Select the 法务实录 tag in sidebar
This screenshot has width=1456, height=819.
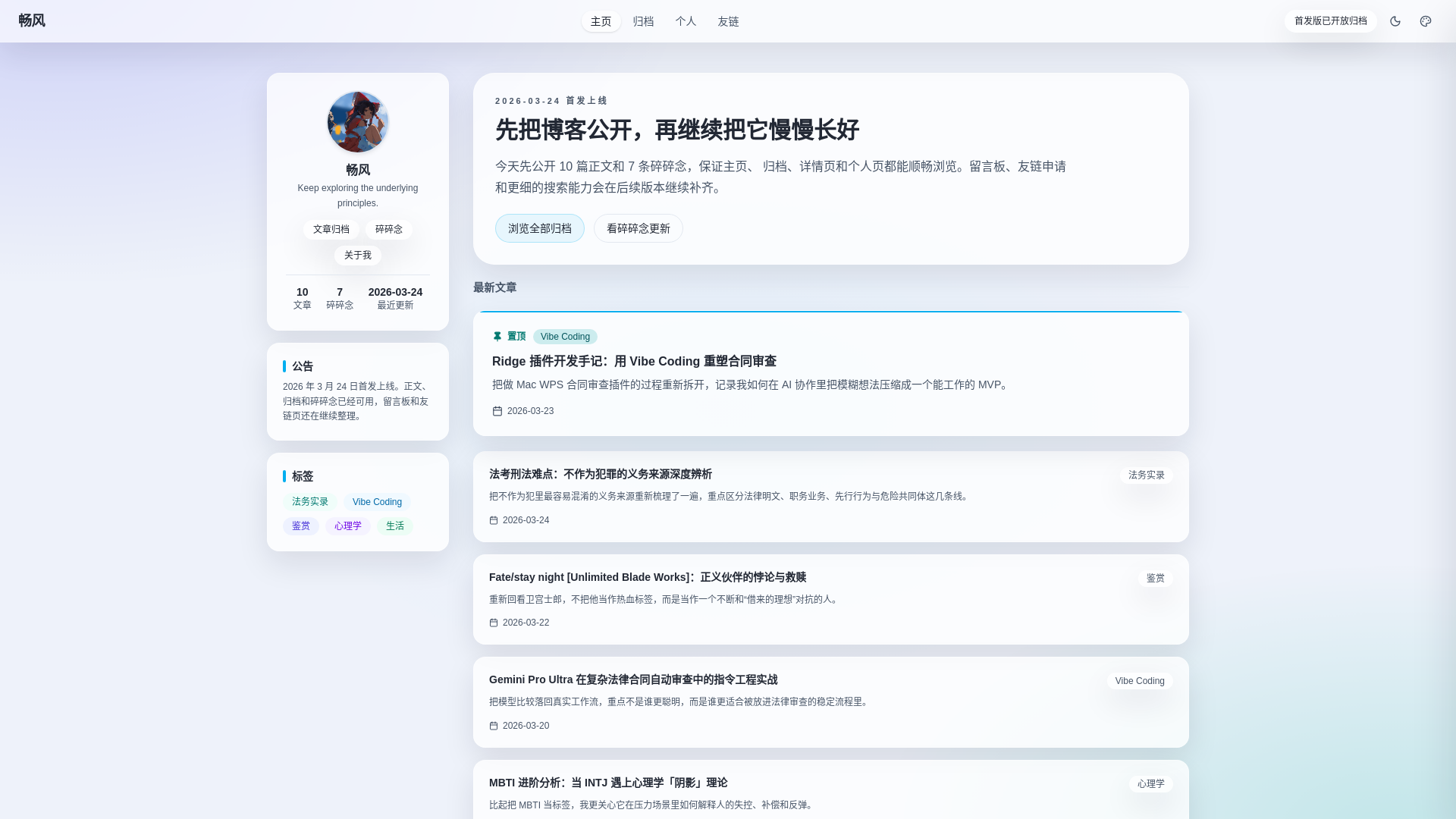(310, 502)
